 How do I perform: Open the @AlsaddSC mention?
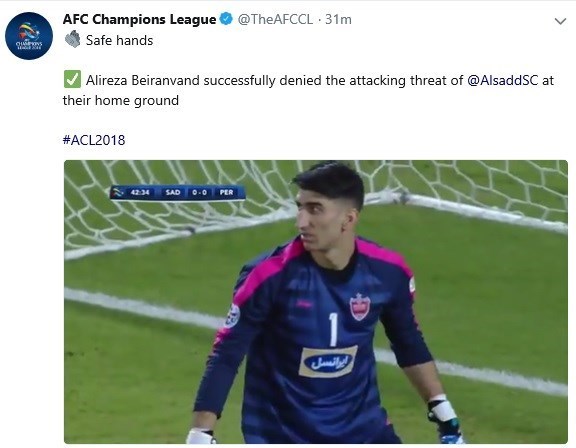[503, 80]
